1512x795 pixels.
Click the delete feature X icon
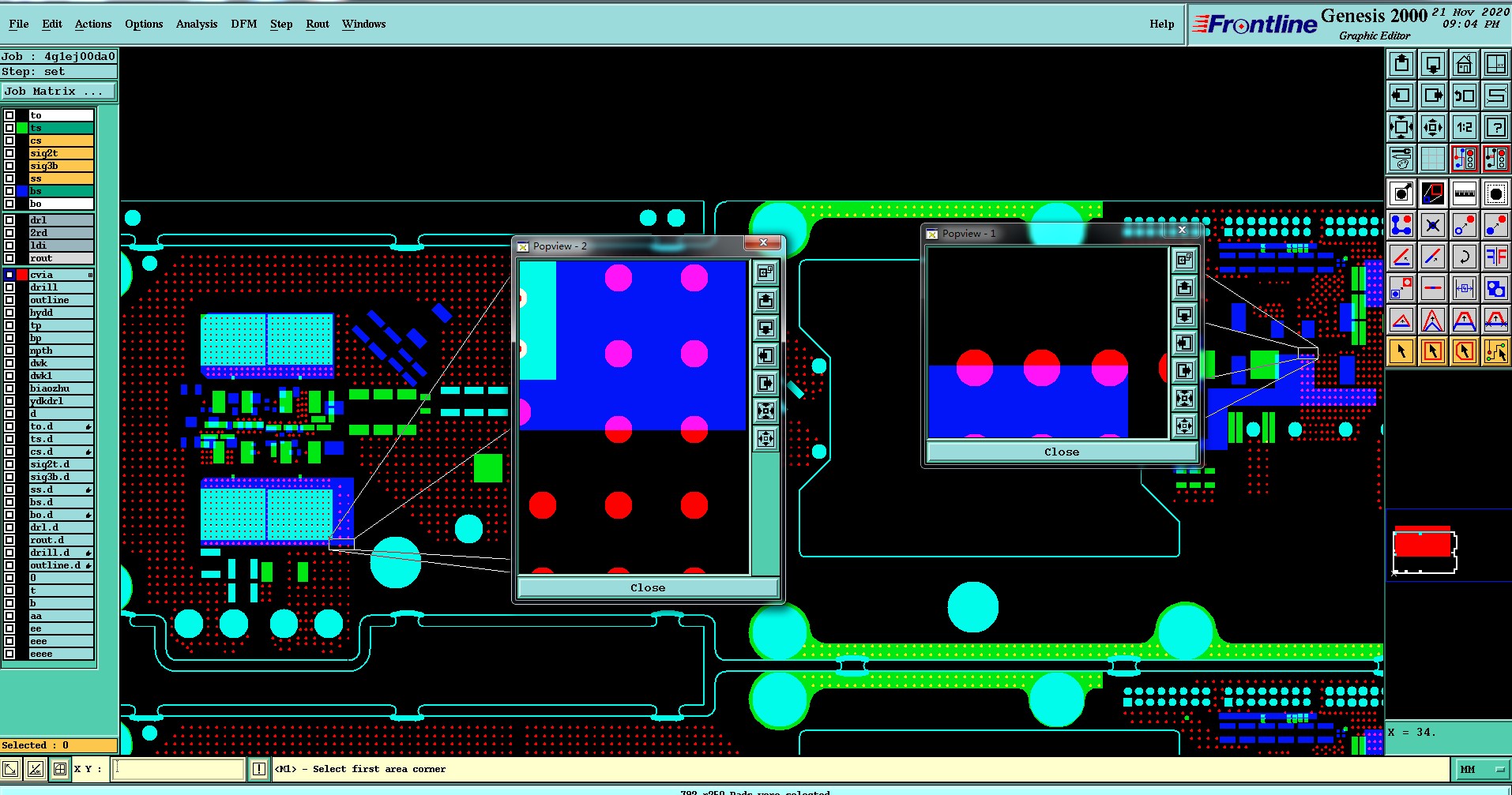(1433, 225)
